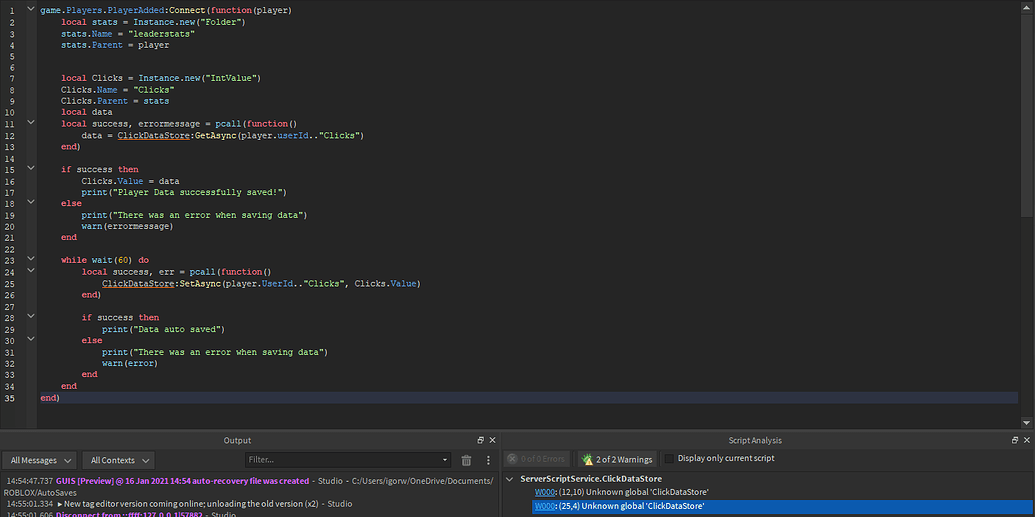Click the Output Filter text field
1035x517 pixels.
343,460
